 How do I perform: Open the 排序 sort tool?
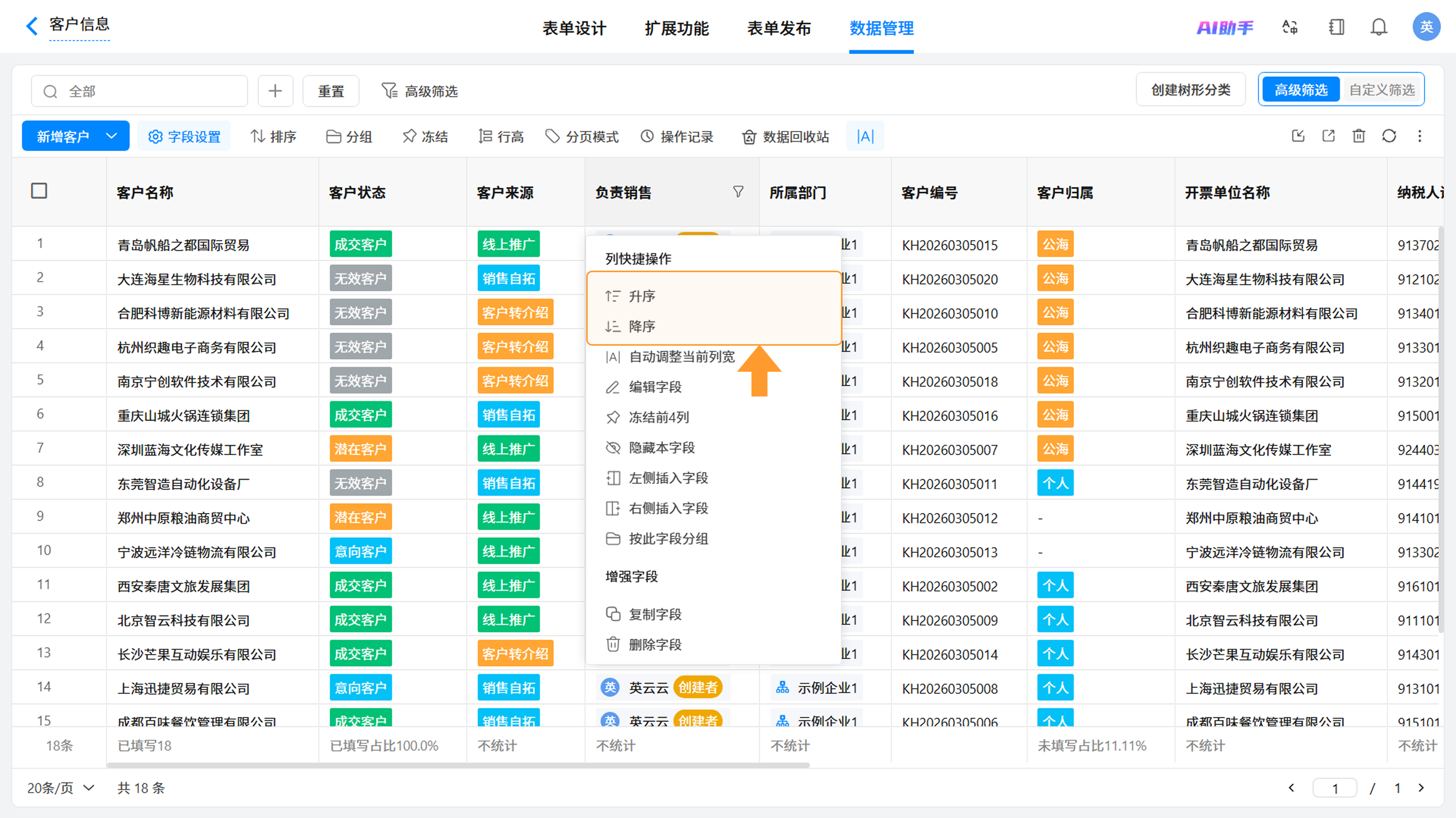[273, 136]
